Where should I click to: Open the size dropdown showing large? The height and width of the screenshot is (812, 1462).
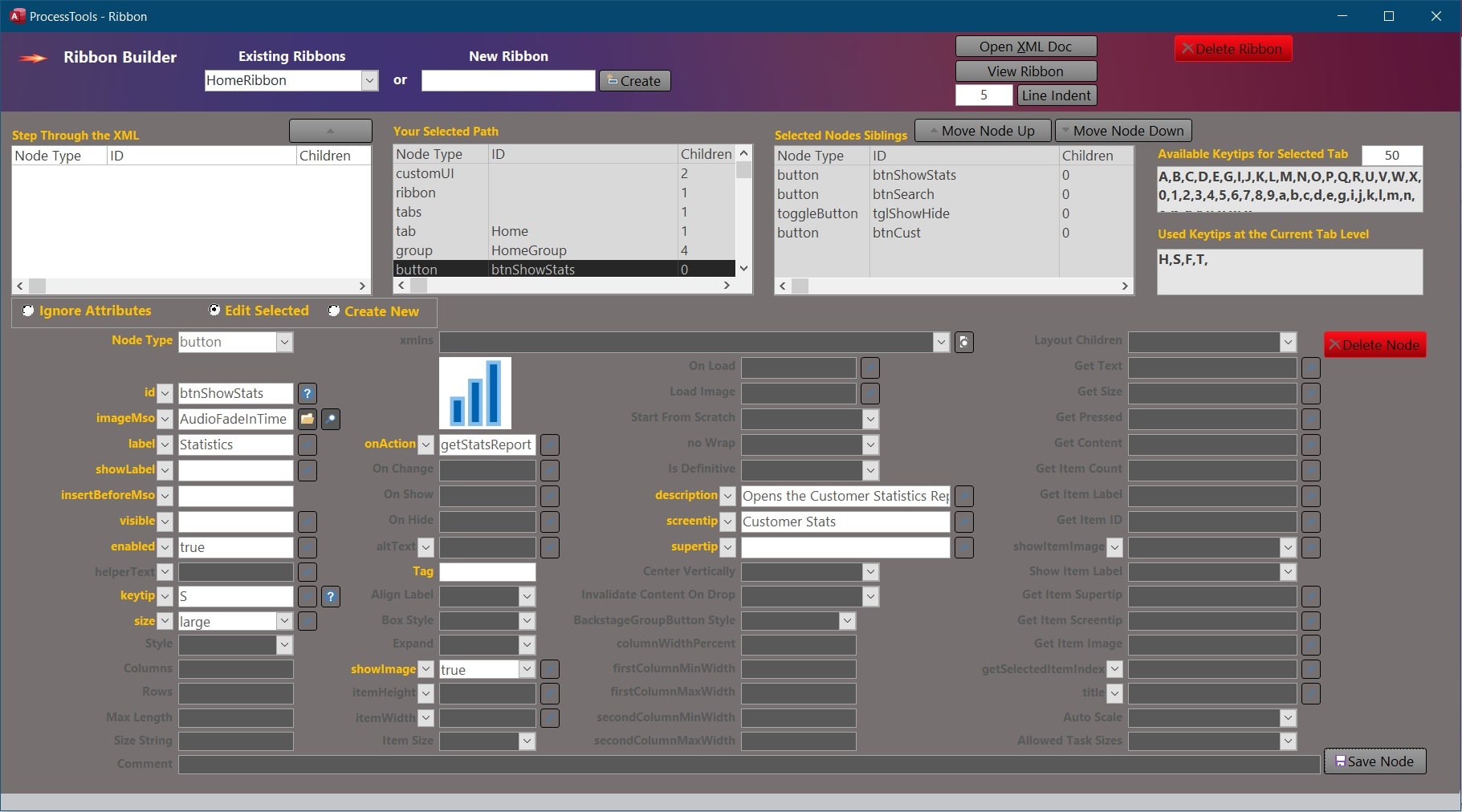[285, 621]
